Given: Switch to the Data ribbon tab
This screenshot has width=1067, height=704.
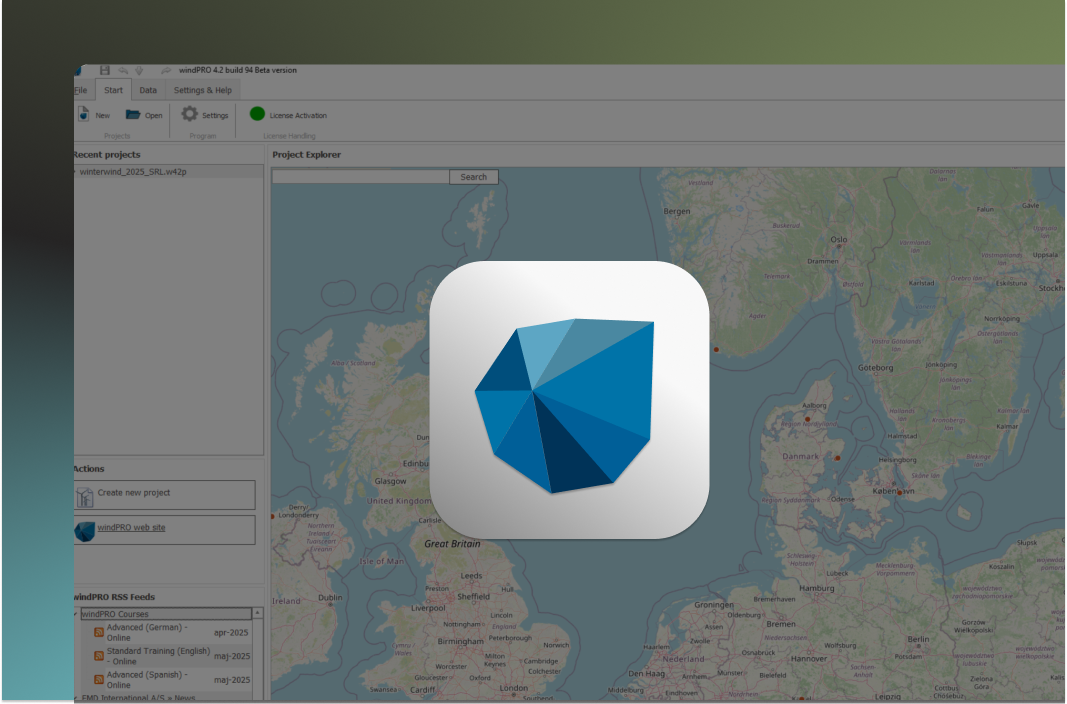Looking at the screenshot, I should tap(148, 90).
